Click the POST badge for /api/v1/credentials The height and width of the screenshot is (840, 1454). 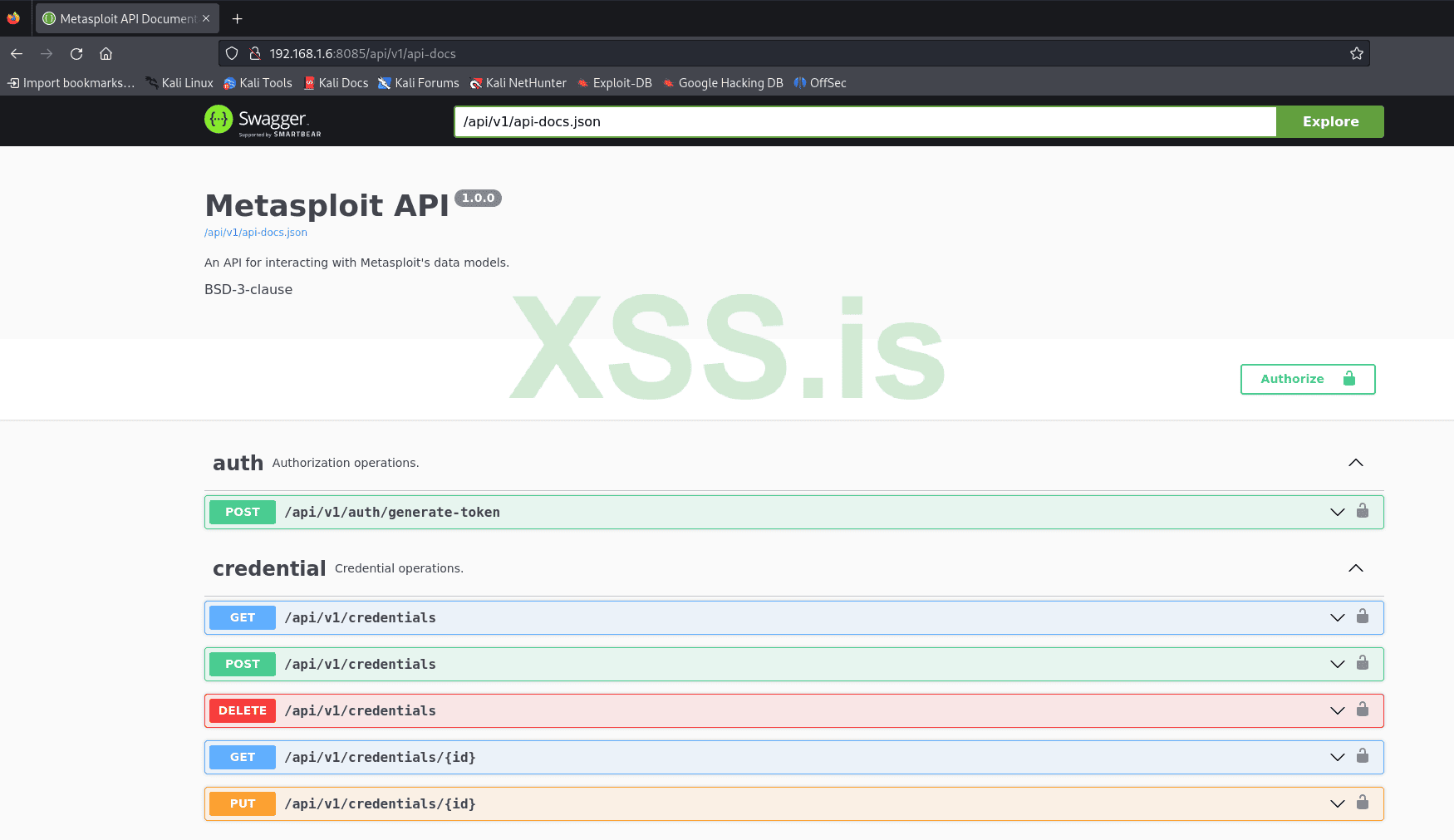coord(243,665)
